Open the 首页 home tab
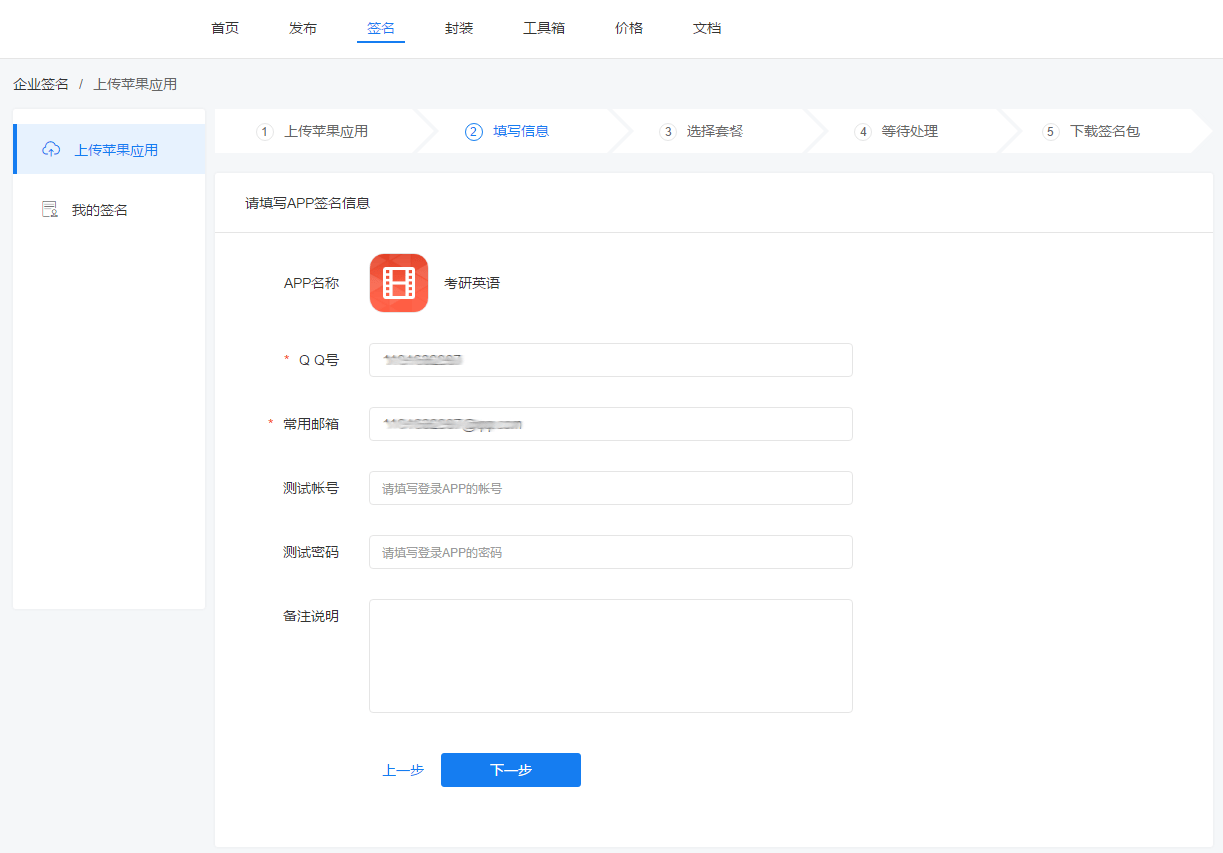 point(225,28)
